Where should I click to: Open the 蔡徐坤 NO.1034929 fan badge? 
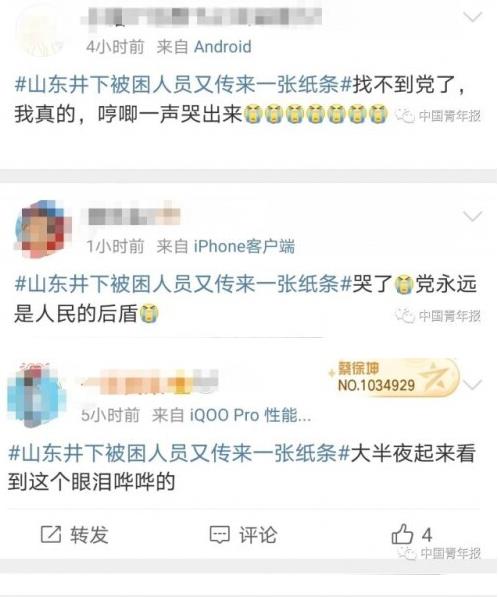[393, 377]
